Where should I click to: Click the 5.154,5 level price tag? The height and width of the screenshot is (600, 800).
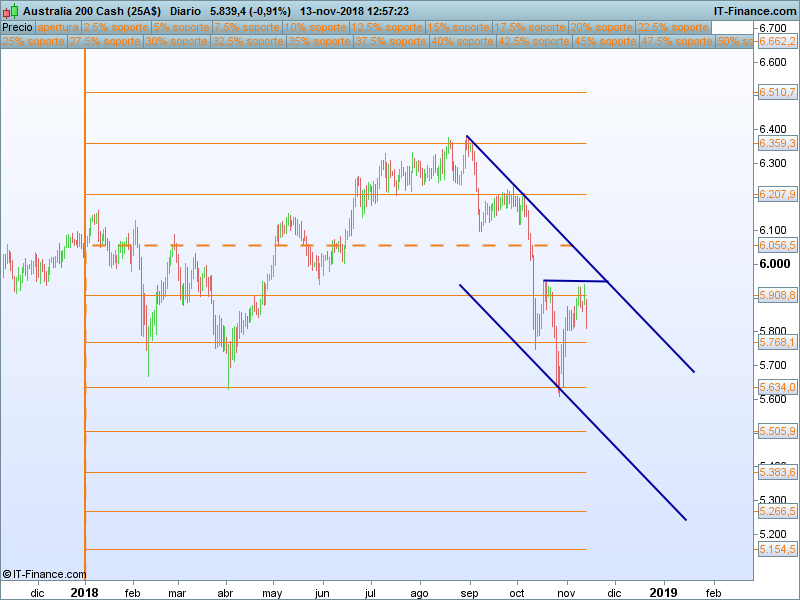coord(777,549)
